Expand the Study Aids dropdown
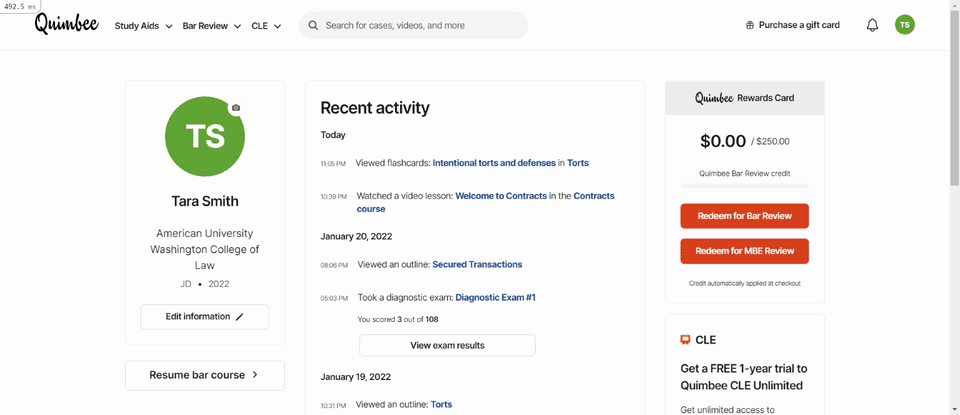The image size is (960, 415). click(143, 26)
